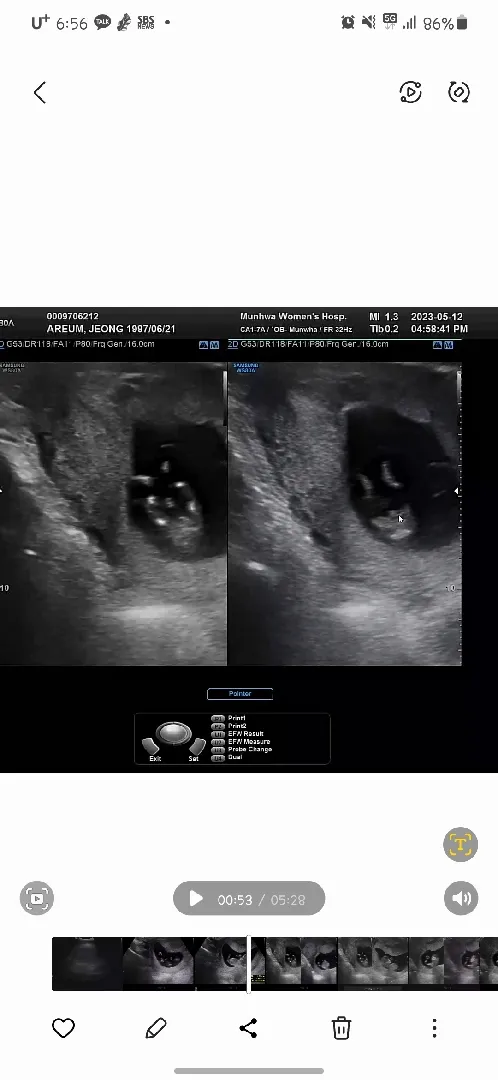Tap the muted sound icon in the status bar
This screenshot has width=498, height=1080.
coord(369,23)
